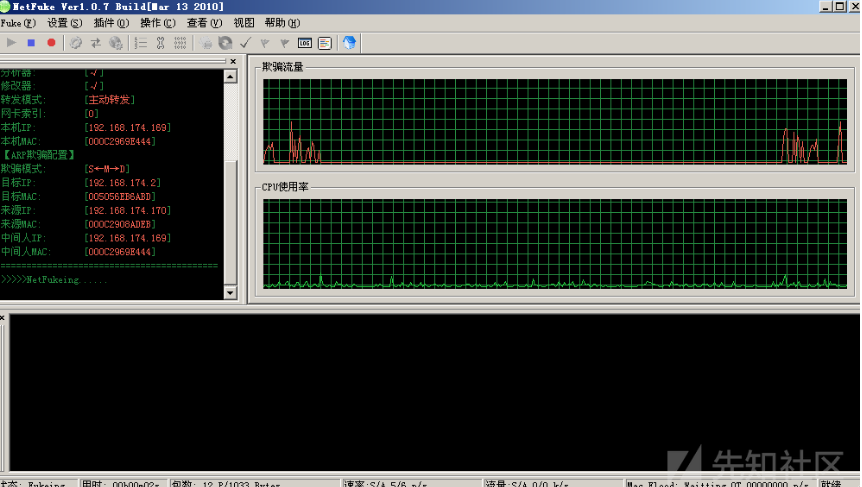Screen dimensions: 862x487
Task: Click the 速率 rate status entry
Action: coord(411,483)
